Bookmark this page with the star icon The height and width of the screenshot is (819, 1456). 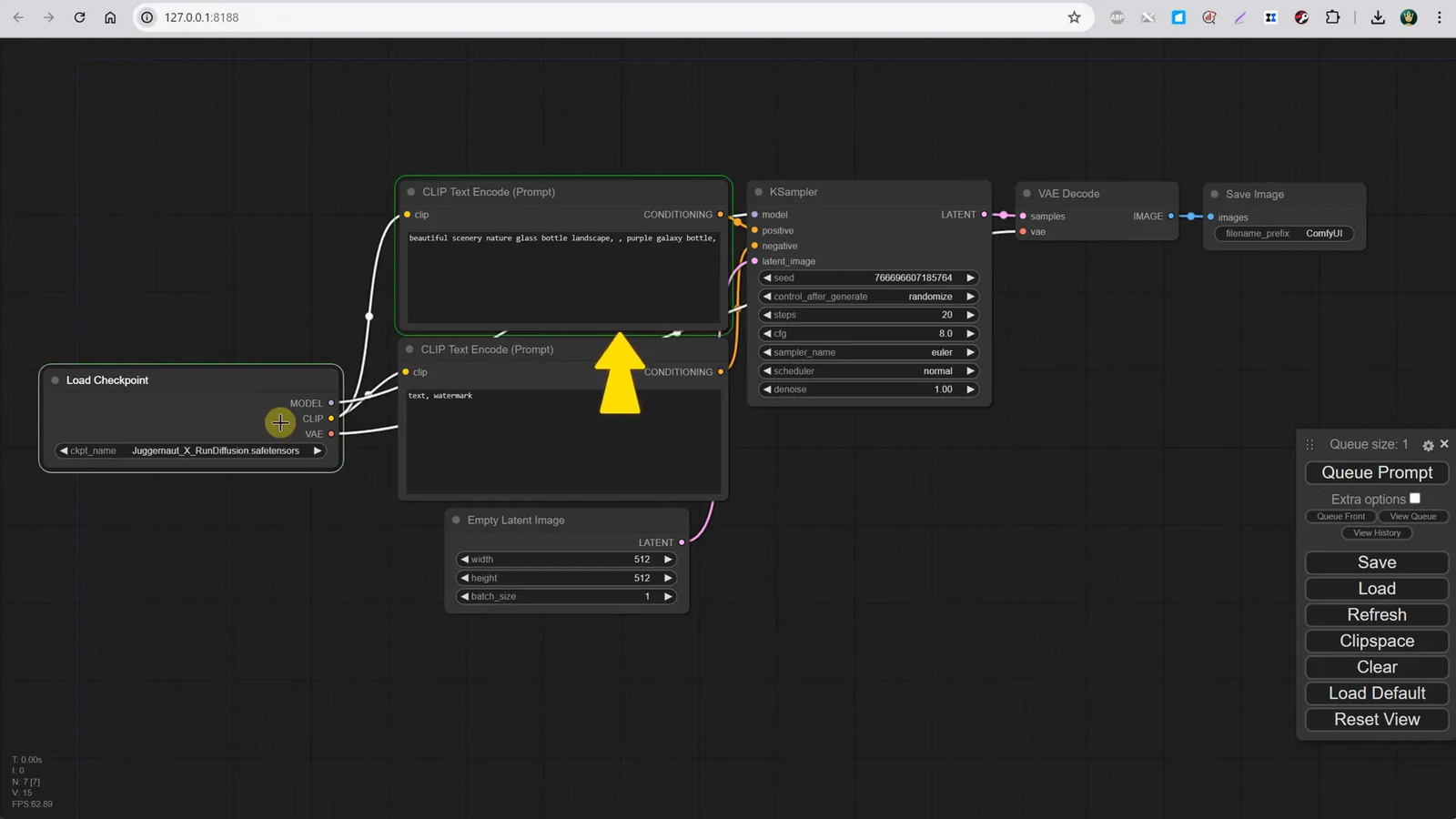[x=1074, y=17]
